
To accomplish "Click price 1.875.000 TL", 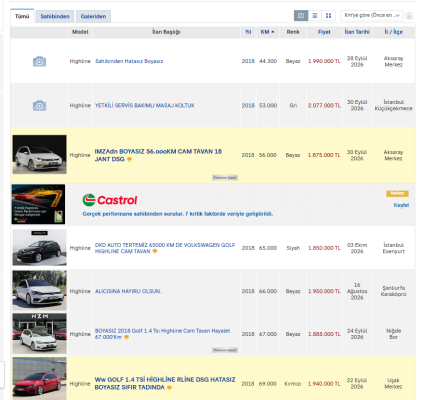I will point(324,155).
